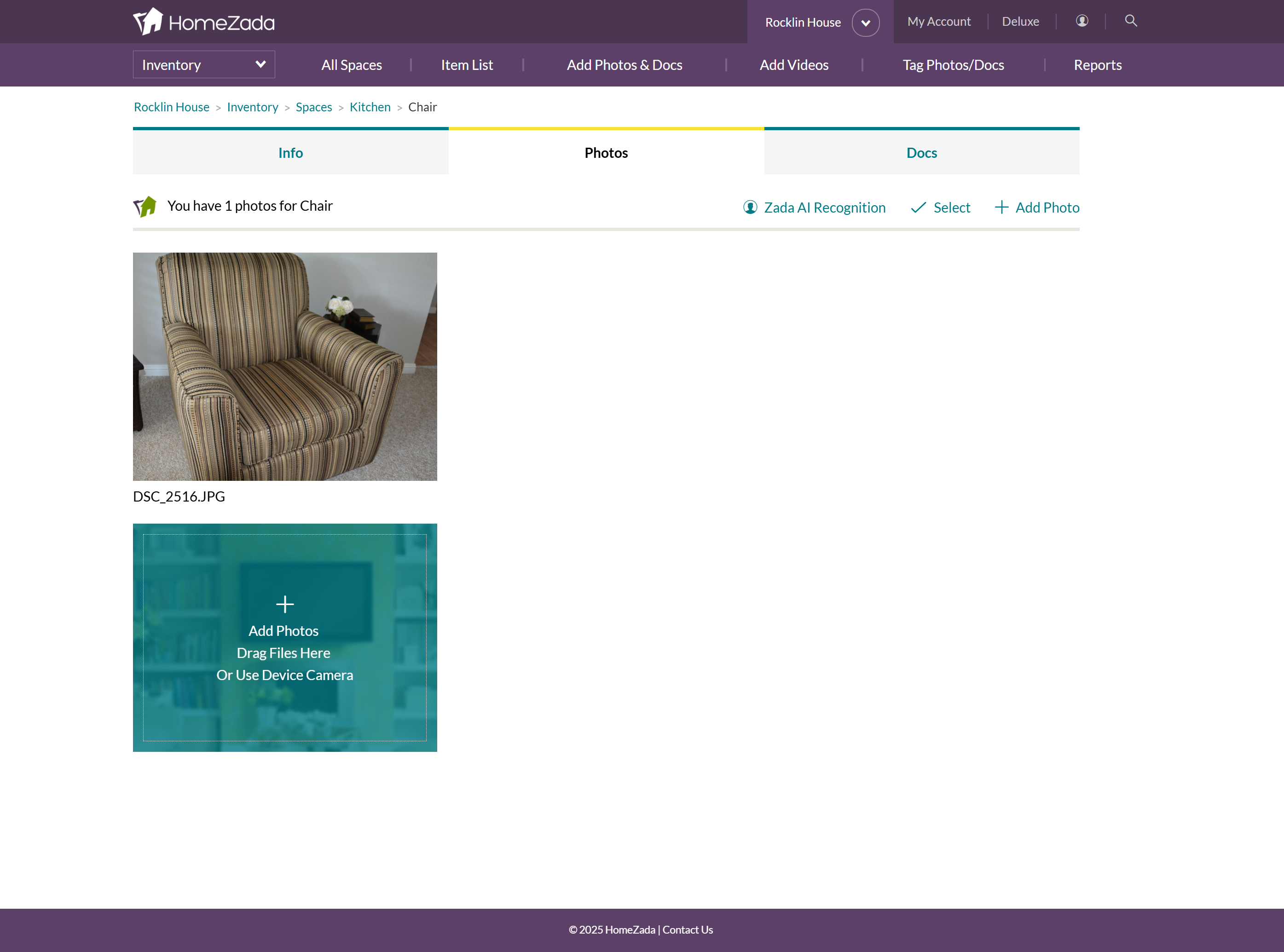The width and height of the screenshot is (1284, 952).
Task: Click the magnifying glass search icon
Action: coord(1131,21)
